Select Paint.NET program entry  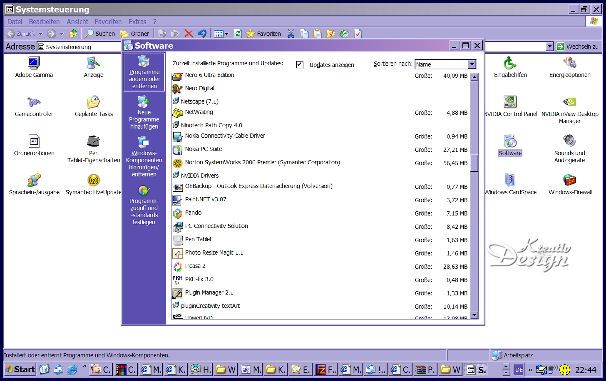click(x=205, y=199)
